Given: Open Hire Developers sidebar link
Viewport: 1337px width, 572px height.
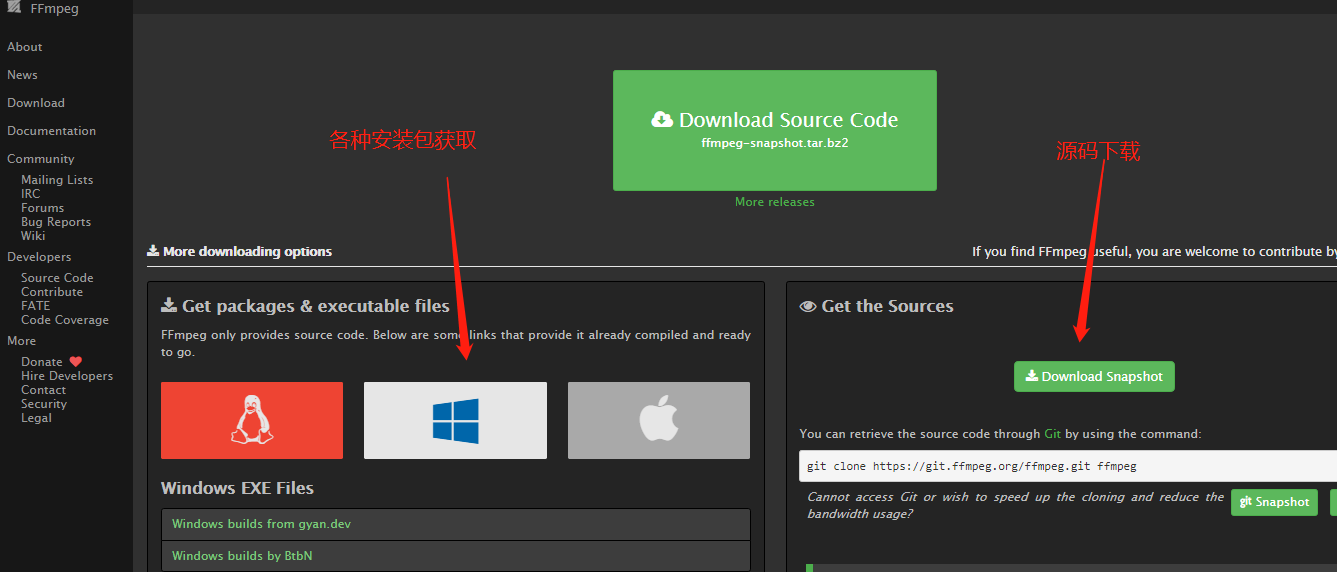Looking at the screenshot, I should (x=67, y=376).
